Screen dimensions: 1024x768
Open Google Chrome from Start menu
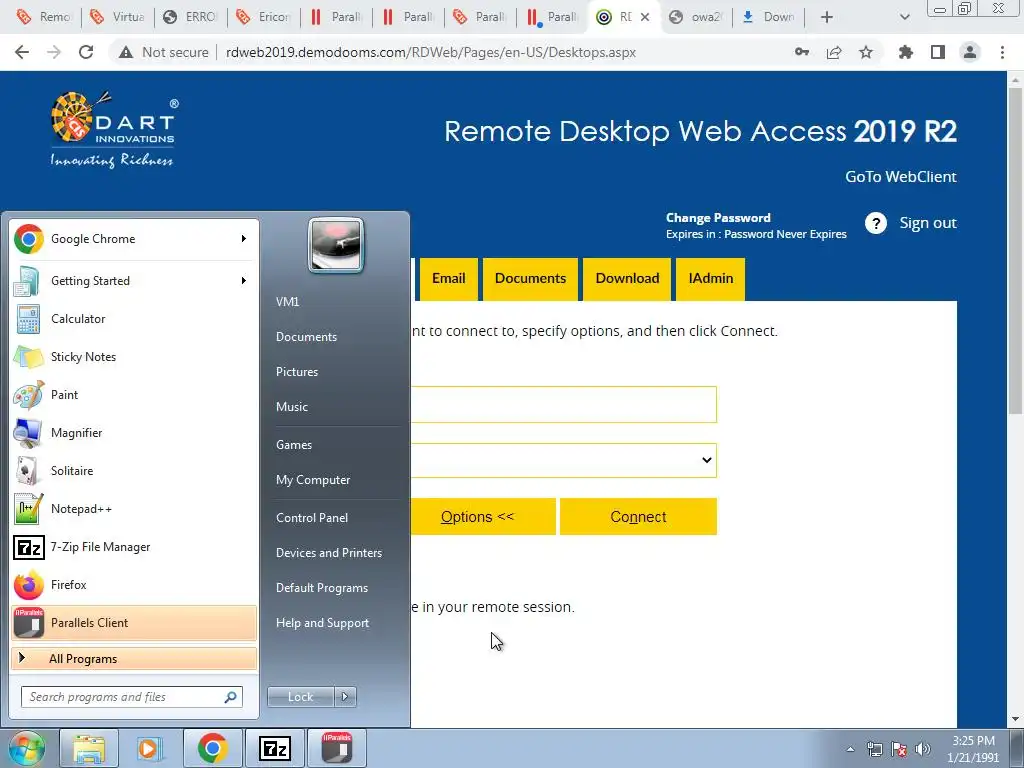(x=134, y=239)
